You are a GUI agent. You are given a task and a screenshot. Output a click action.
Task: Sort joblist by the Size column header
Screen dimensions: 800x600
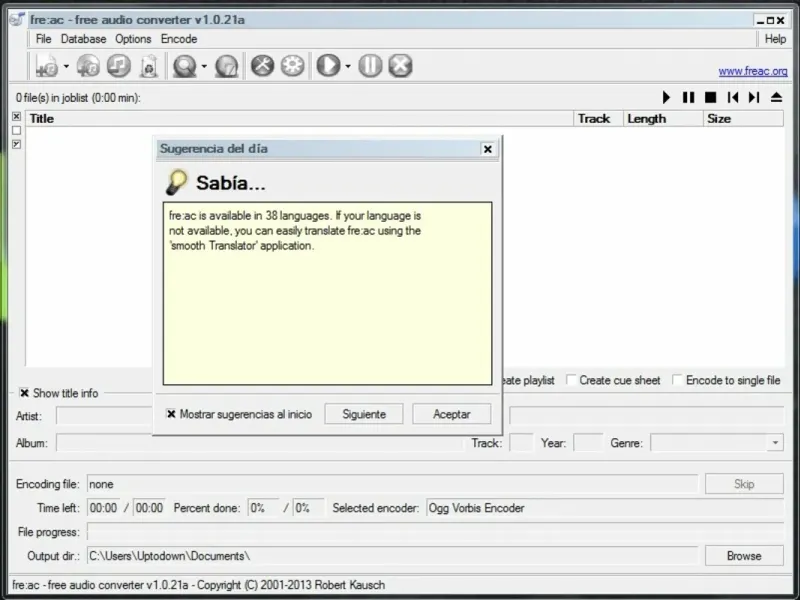click(743, 118)
